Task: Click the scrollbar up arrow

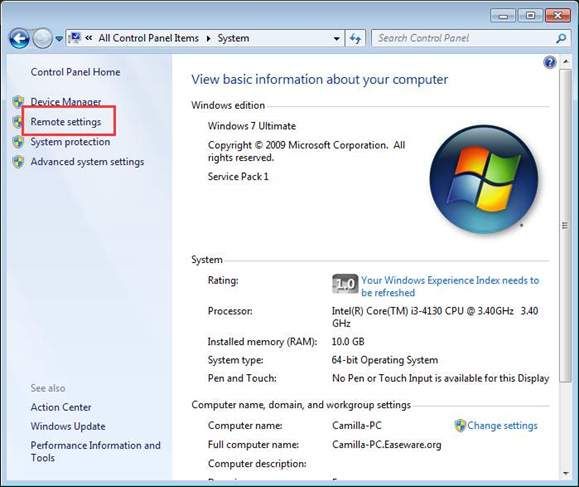Action: tap(565, 61)
